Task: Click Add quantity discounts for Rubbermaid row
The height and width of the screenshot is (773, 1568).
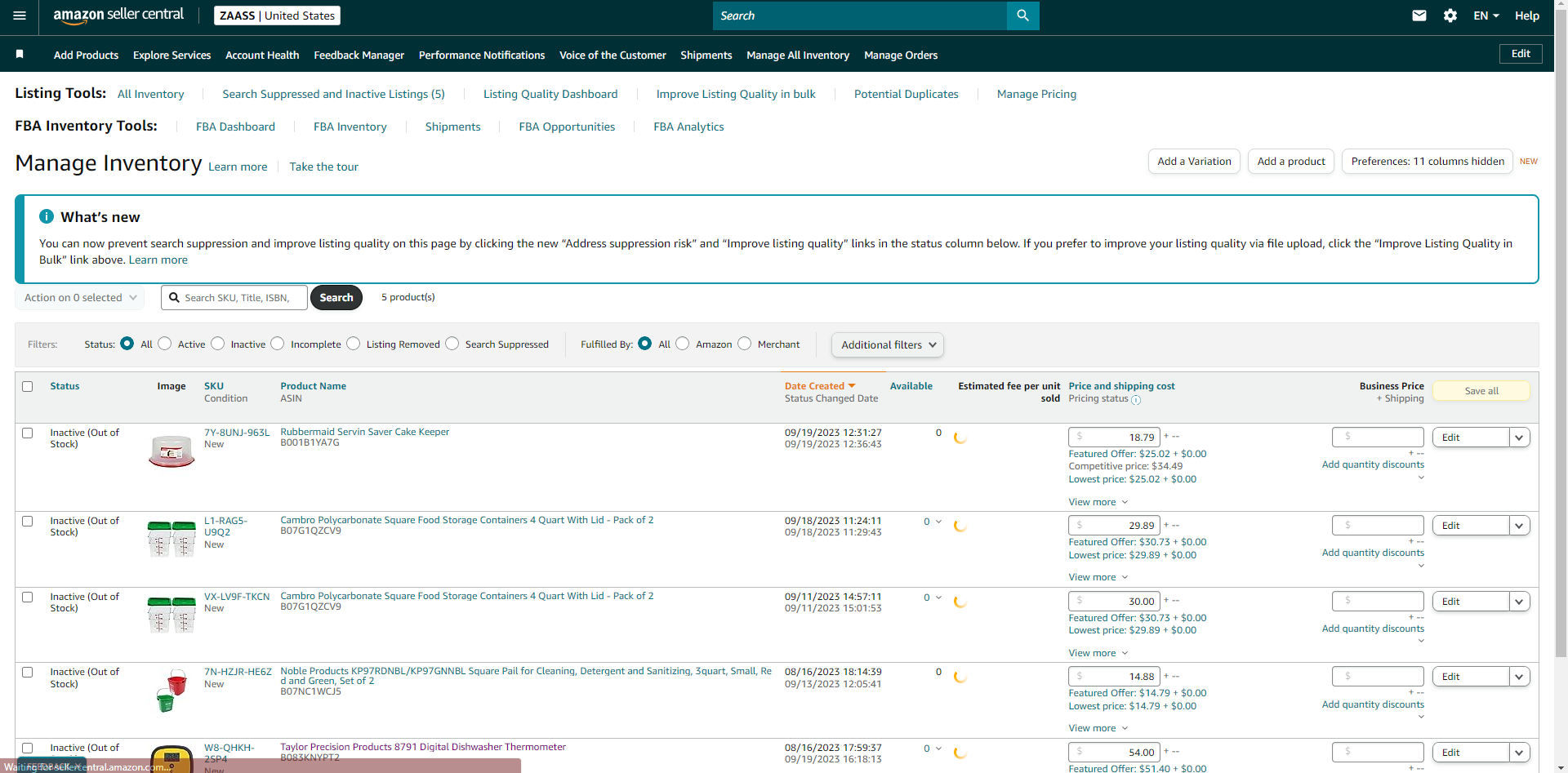Action: click(x=1373, y=464)
